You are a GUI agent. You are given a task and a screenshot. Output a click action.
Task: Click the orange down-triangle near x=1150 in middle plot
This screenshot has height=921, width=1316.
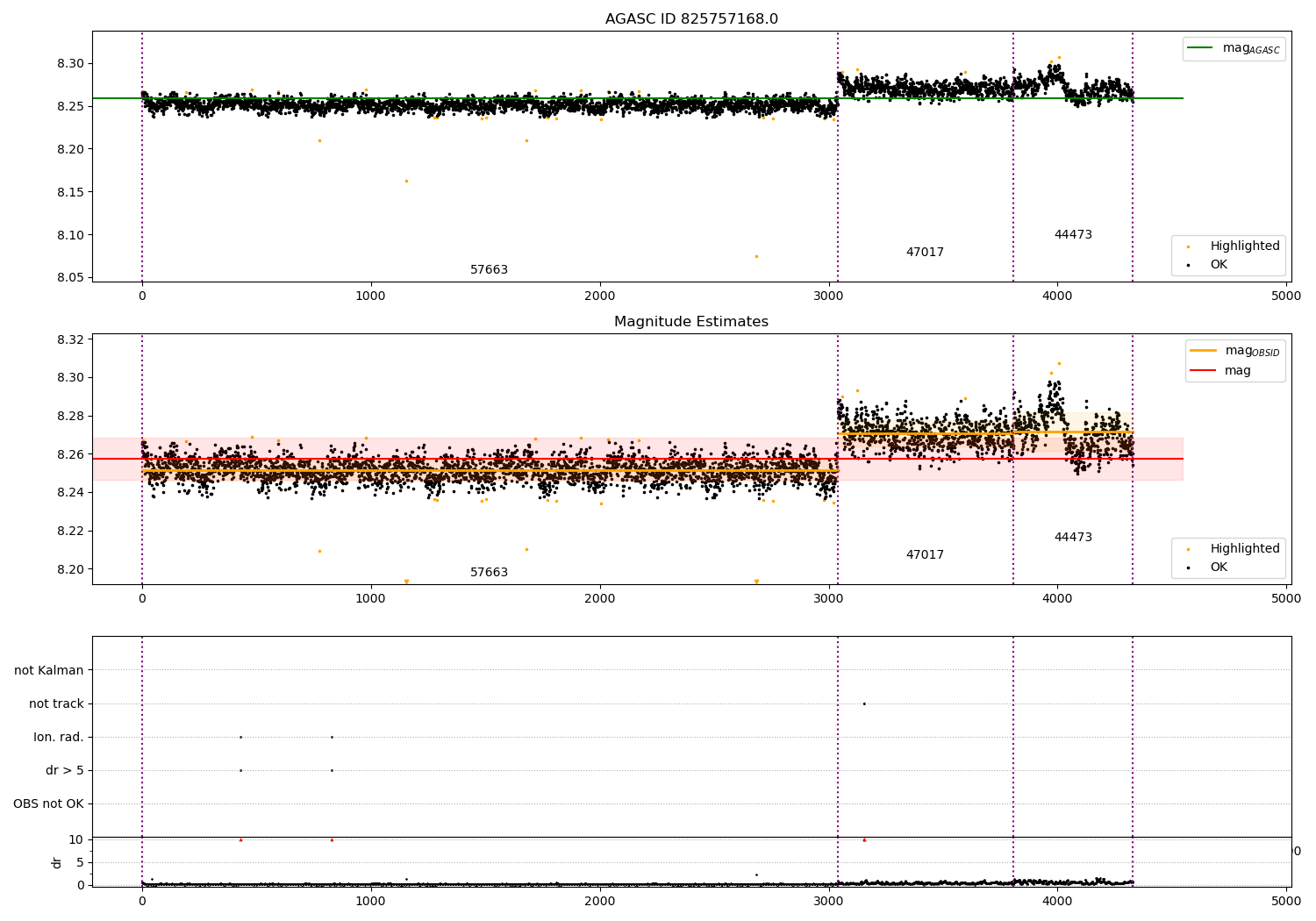click(406, 582)
